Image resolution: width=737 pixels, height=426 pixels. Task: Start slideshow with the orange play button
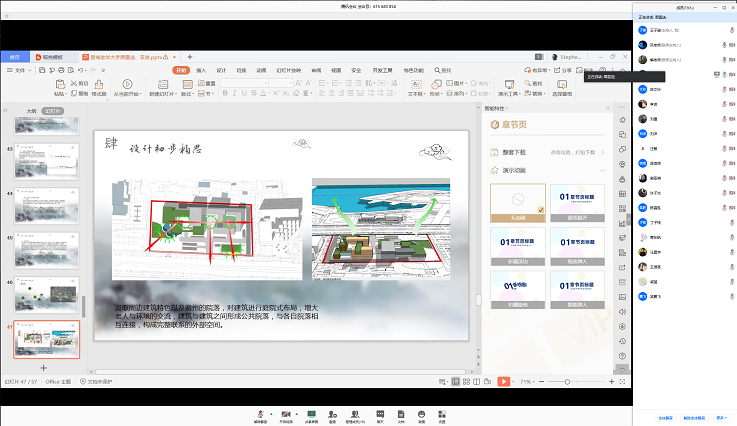[503, 381]
